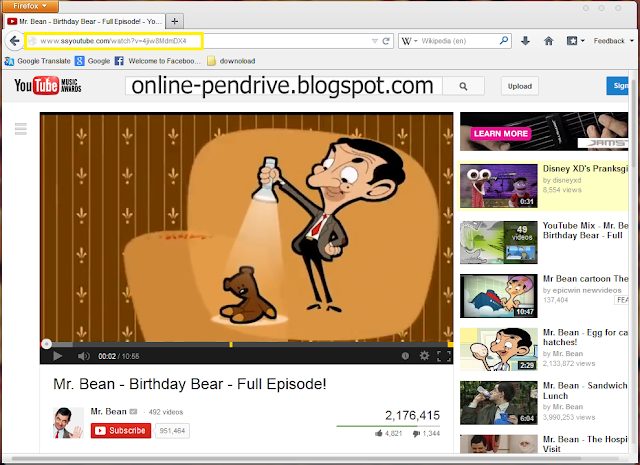640x465 pixels.
Task: Click the blue Sign in button
Action: [x=617, y=86]
